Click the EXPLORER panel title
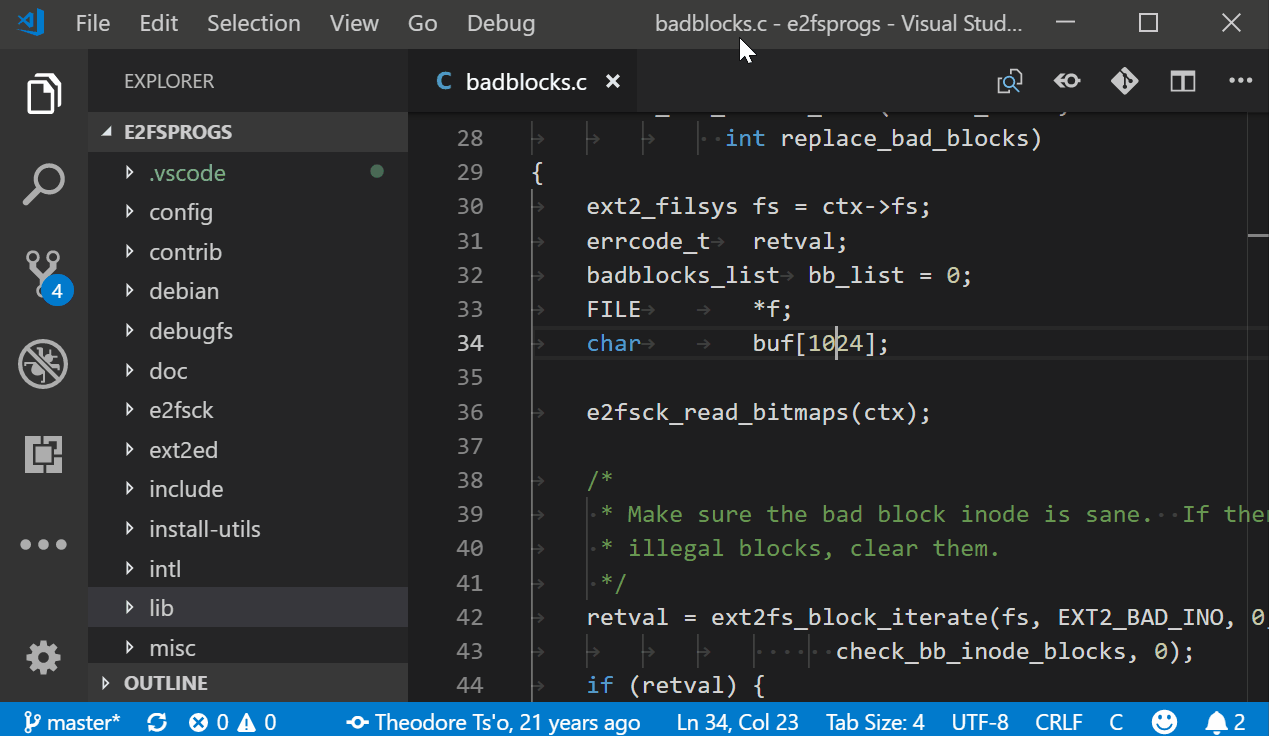 (169, 81)
